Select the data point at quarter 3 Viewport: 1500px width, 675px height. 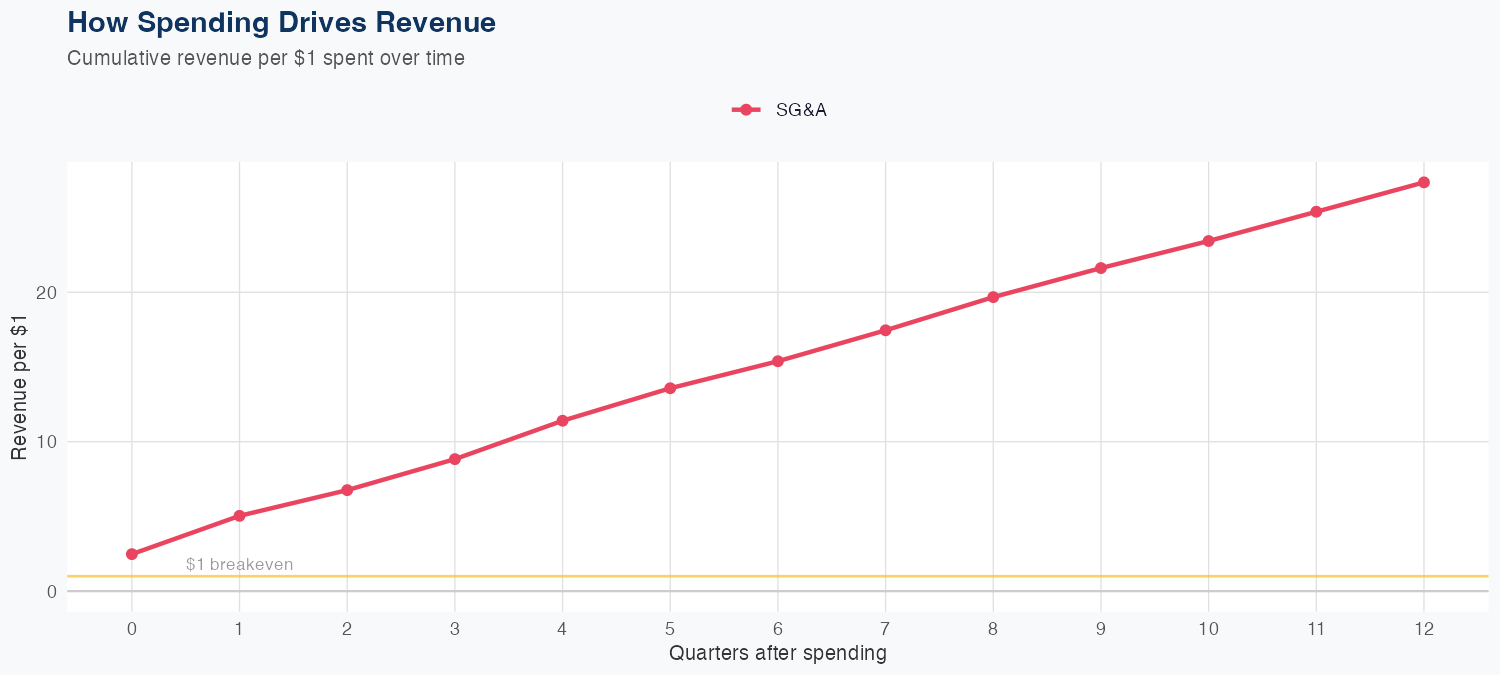455,459
